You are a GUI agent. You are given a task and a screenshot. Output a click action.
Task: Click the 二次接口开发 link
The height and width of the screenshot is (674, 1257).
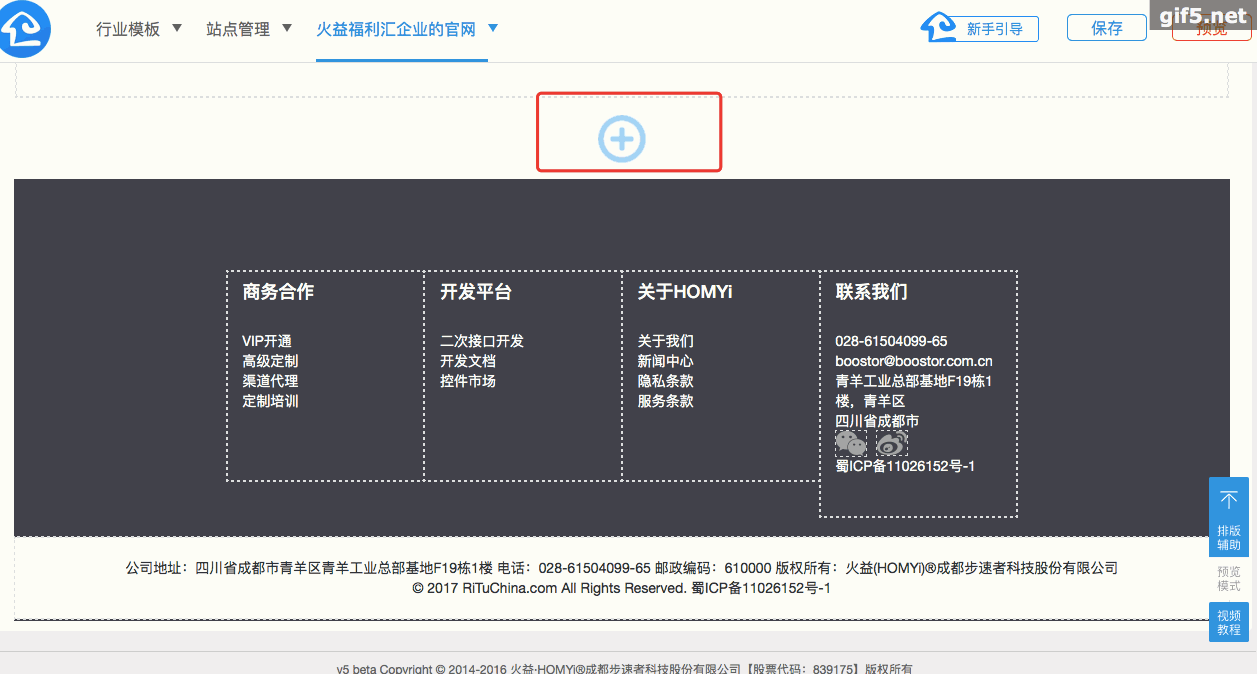(482, 341)
